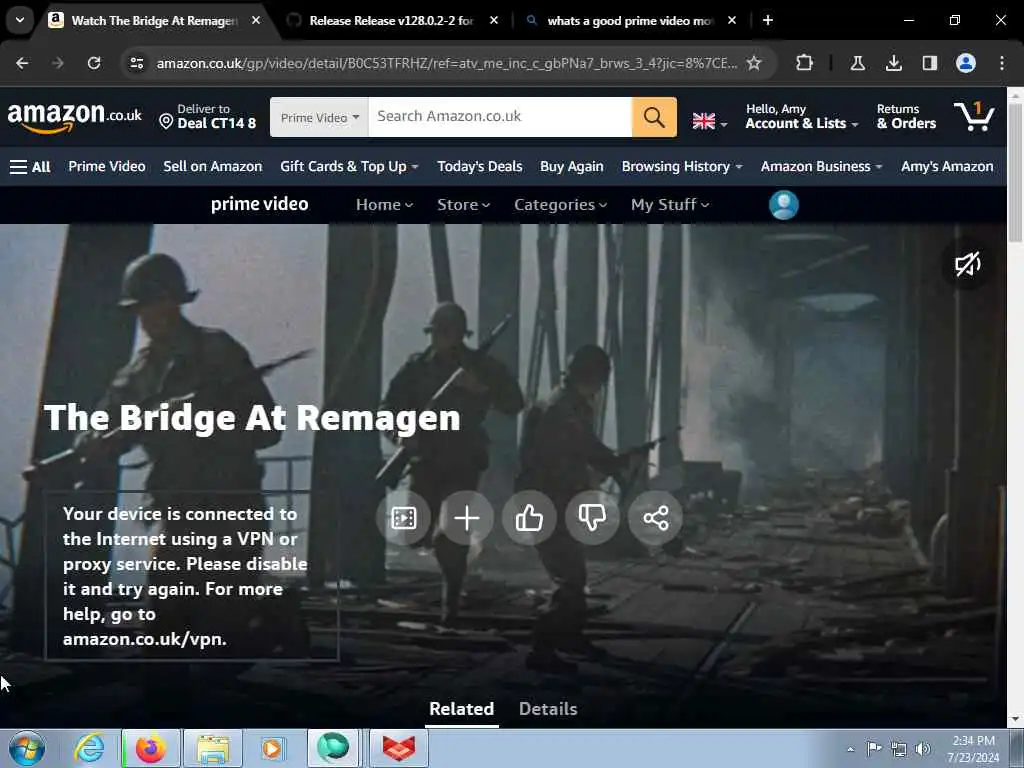1024x768 pixels.
Task: Open Returns & Orders
Action: [x=906, y=117]
